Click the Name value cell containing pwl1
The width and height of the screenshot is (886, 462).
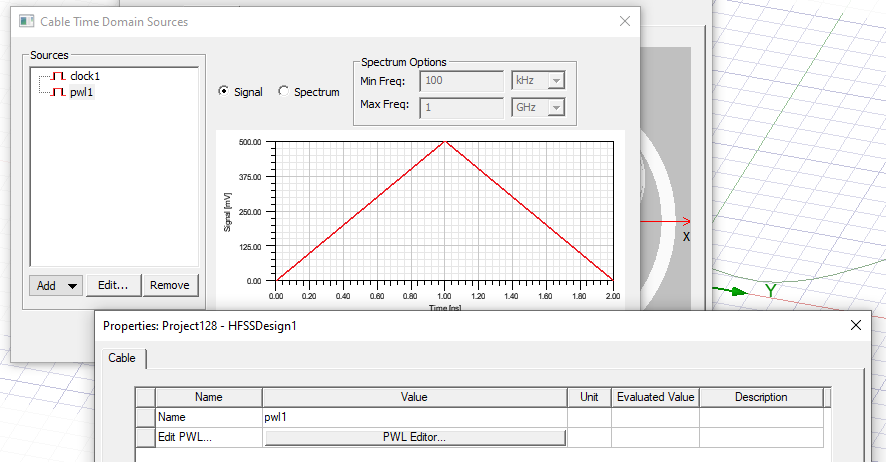point(413,417)
